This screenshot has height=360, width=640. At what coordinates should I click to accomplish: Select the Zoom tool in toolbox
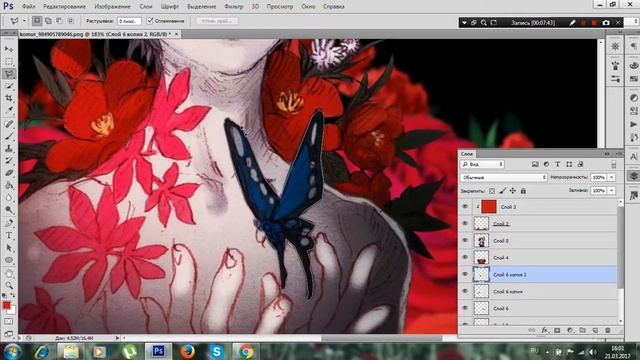click(9, 285)
